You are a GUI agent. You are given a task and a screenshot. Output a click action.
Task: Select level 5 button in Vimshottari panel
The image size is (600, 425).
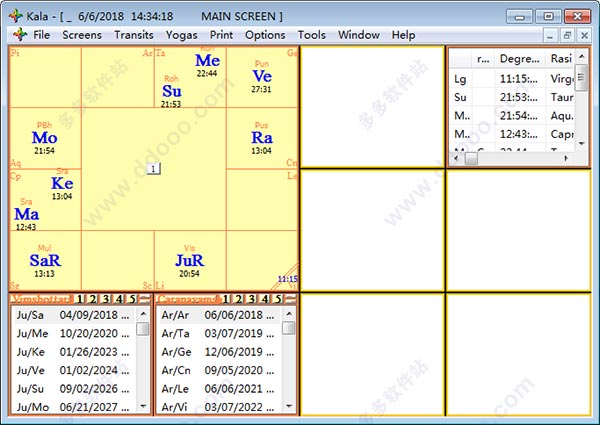pyautogui.click(x=131, y=299)
